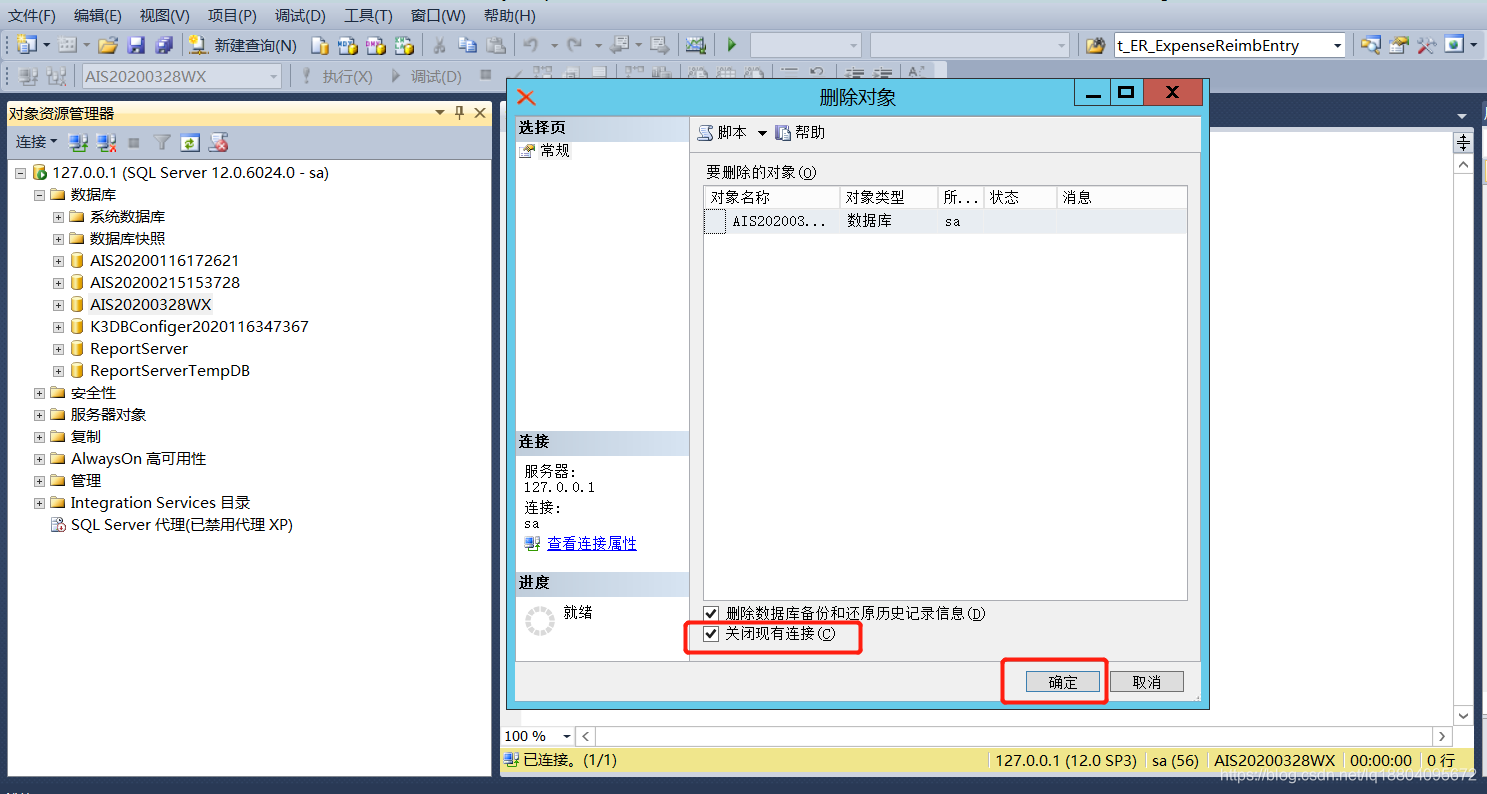Click the Refresh icon in Object Explorer
Image resolution: width=1487 pixels, height=794 pixels.
click(x=190, y=142)
